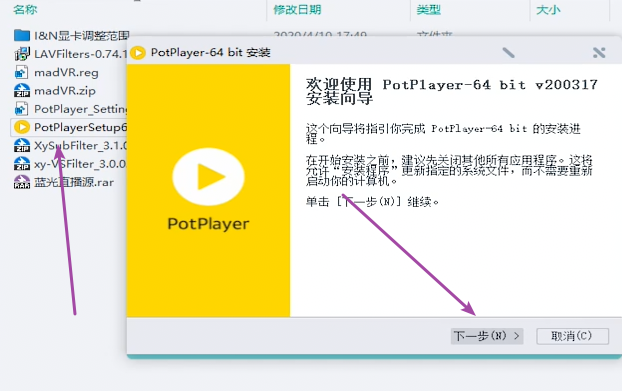Image resolution: width=622 pixels, height=391 pixels.
Task: Sort files by the 类型 column header
Action: (429, 10)
